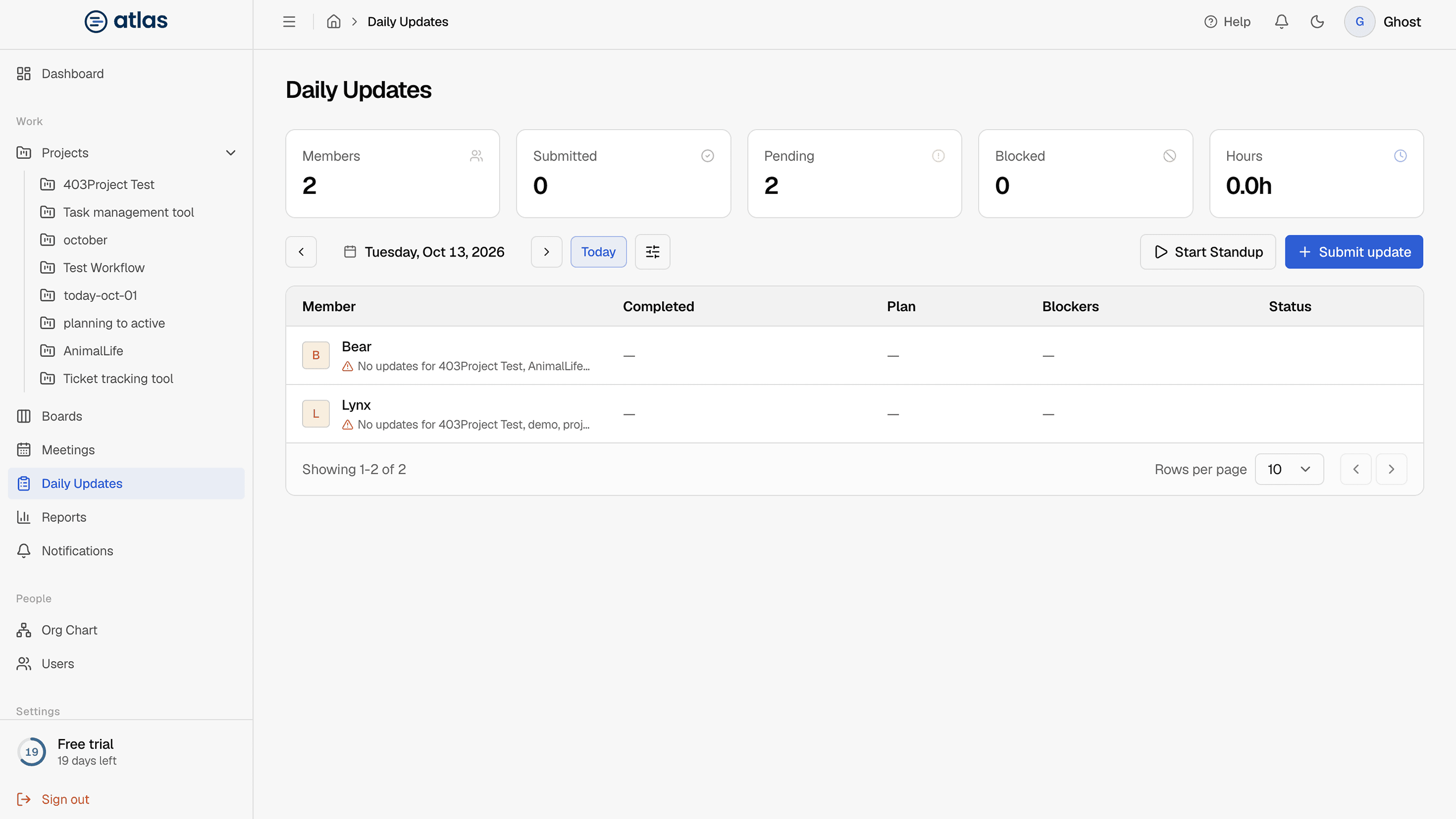Open Lynx's member row
The height and width of the screenshot is (819, 1456).
click(854, 414)
